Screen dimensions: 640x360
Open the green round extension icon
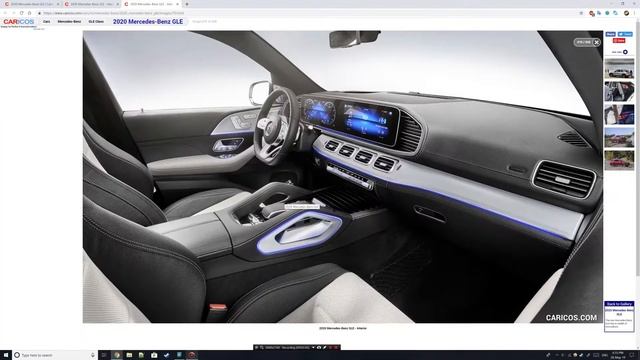point(607,13)
